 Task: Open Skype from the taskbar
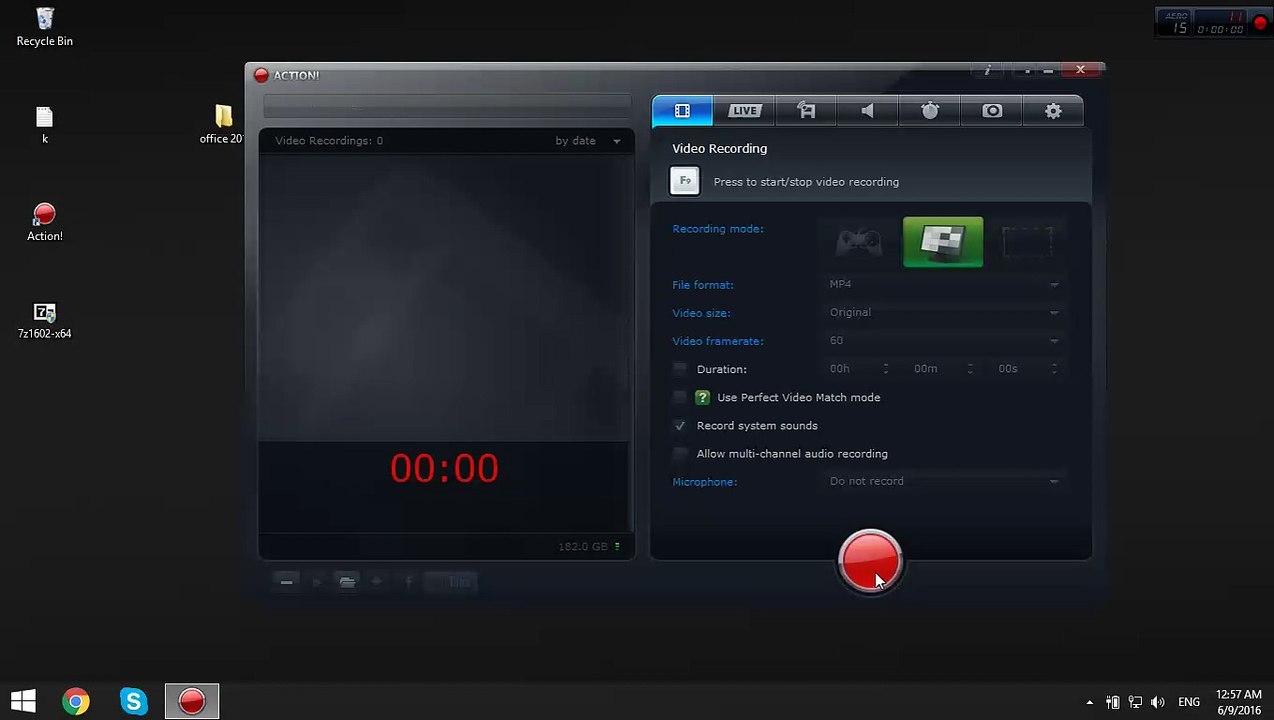coord(134,701)
